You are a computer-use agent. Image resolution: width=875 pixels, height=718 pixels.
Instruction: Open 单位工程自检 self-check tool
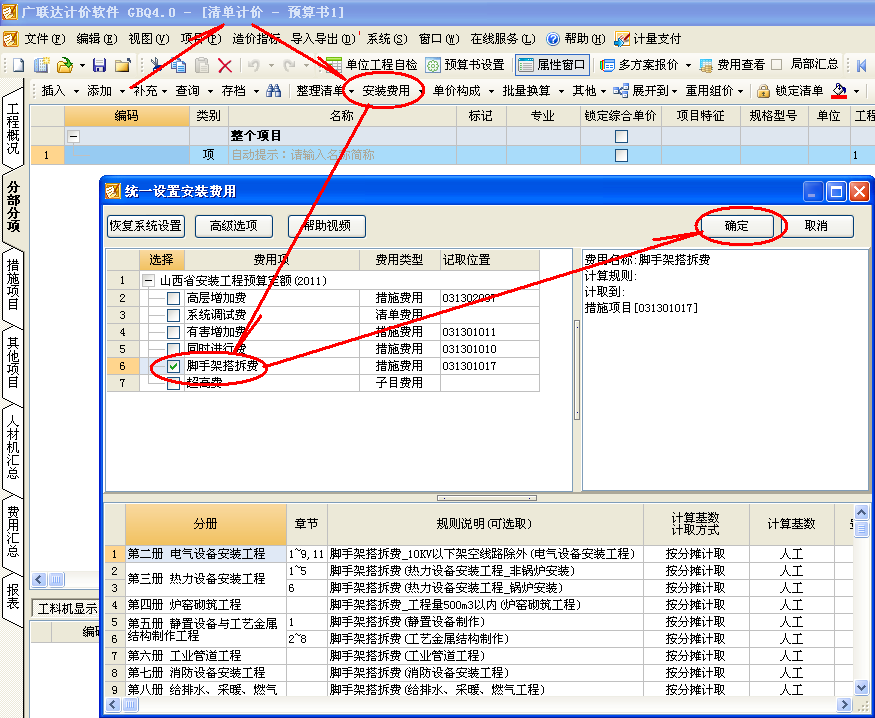click(372, 65)
